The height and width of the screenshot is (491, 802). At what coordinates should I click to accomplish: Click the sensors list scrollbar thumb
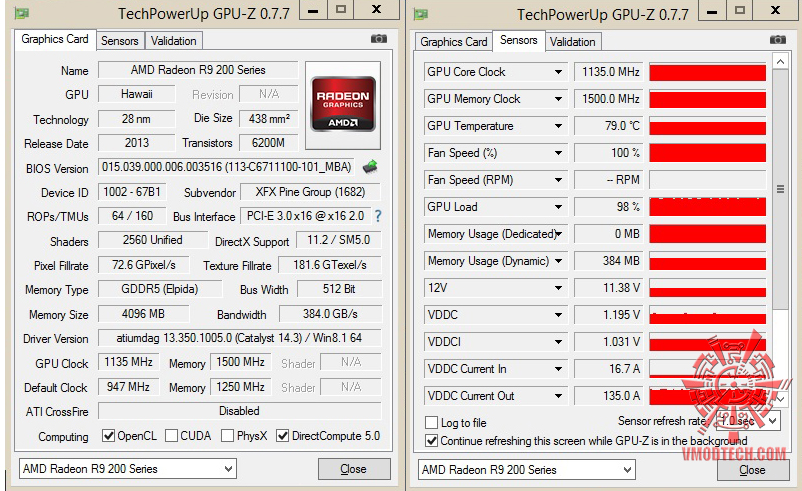pos(780,189)
